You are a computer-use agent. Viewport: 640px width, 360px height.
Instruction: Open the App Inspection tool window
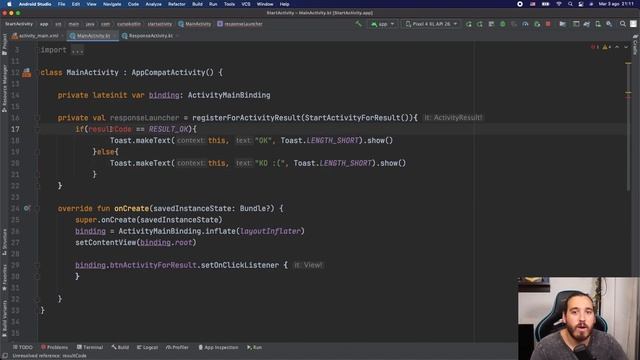218,347
